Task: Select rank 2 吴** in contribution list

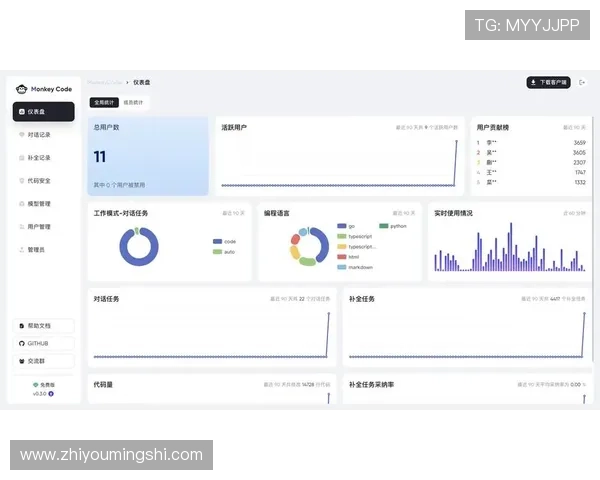Action: (531, 152)
